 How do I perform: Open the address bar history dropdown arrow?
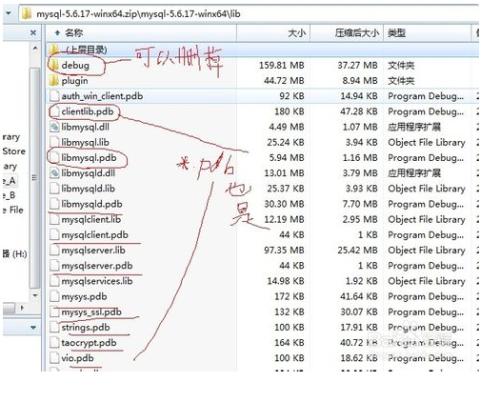coord(8,13)
